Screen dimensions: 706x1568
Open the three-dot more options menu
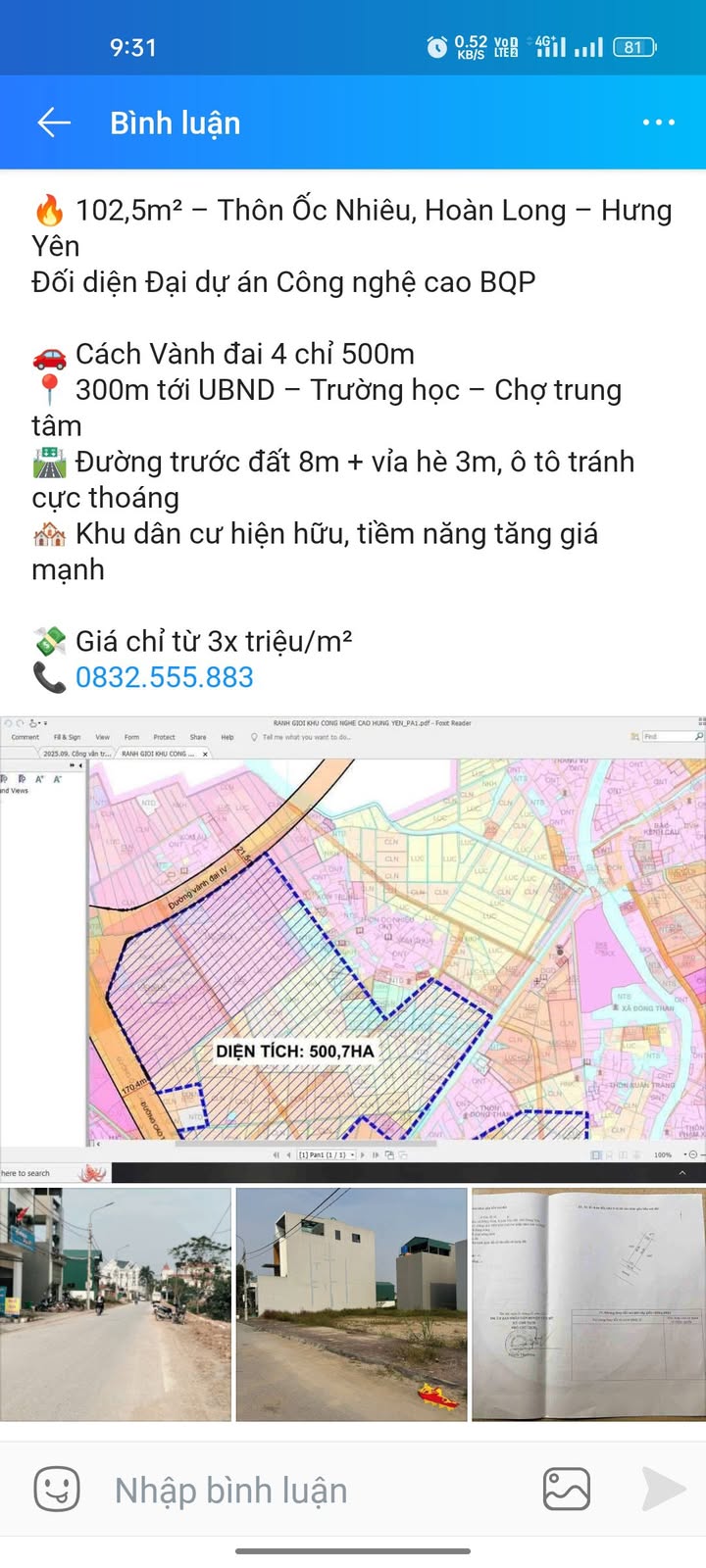click(658, 122)
